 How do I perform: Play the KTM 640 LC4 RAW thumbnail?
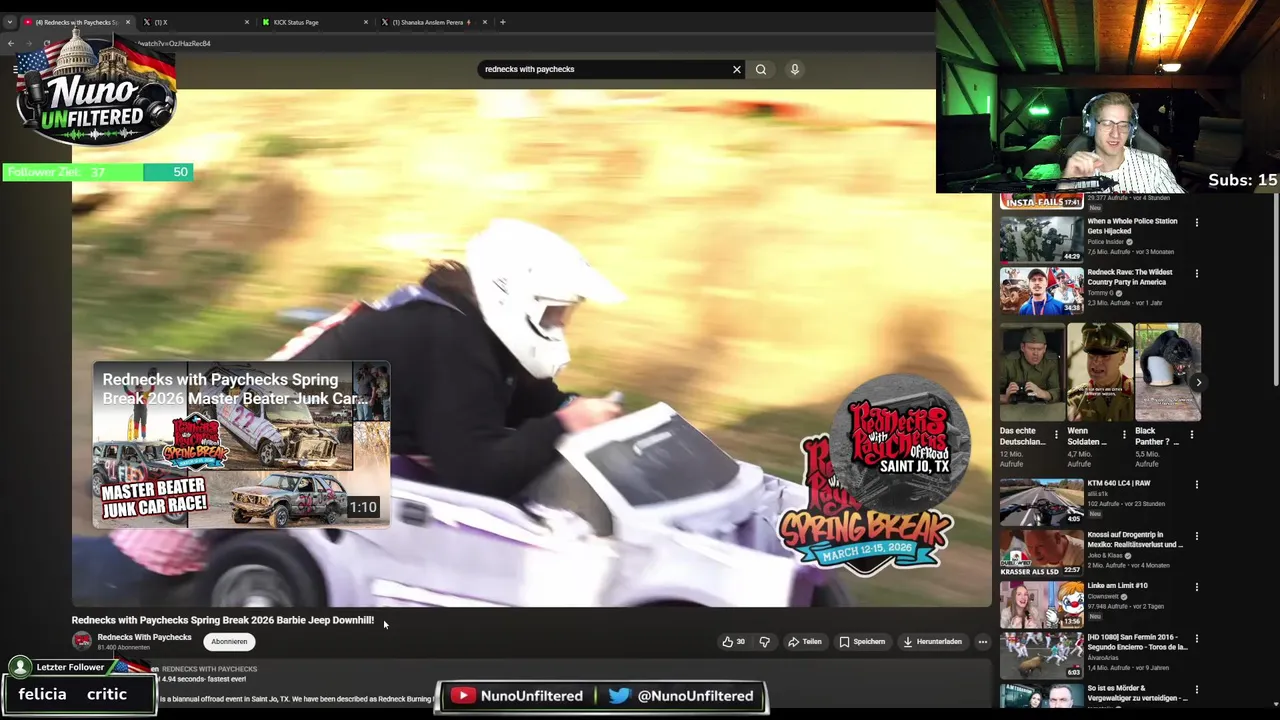click(1041, 500)
